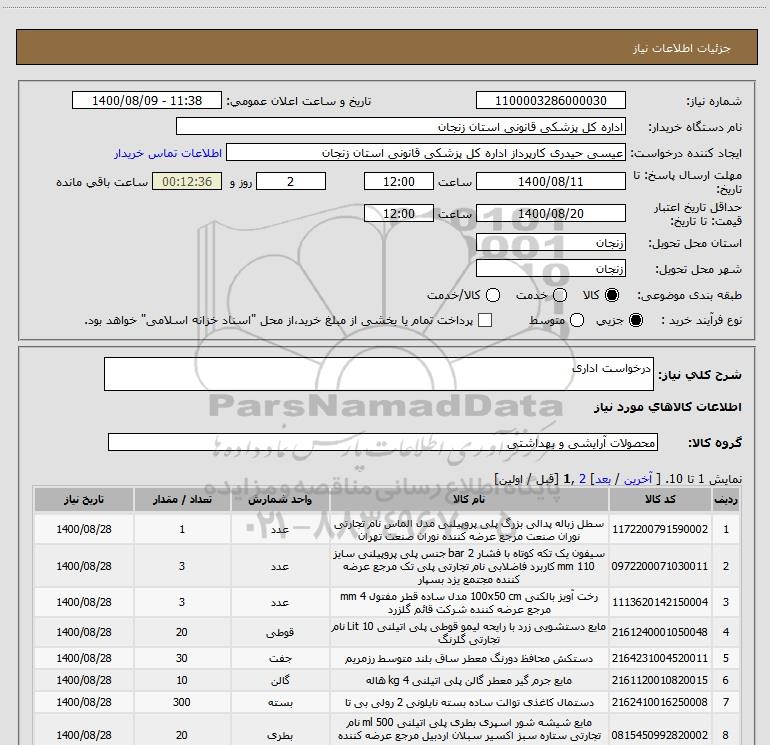This screenshot has height=745, width=770.
Task: Click the remaining days field showing 2
Action: coord(291,181)
